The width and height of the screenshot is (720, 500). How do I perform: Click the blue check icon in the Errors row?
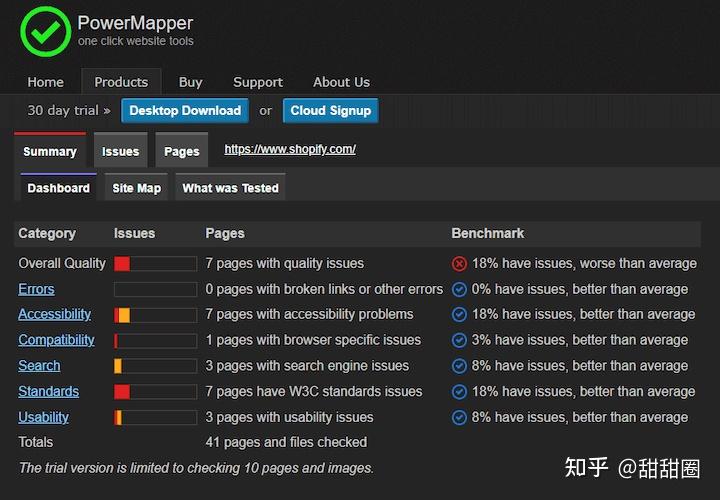[x=459, y=289]
